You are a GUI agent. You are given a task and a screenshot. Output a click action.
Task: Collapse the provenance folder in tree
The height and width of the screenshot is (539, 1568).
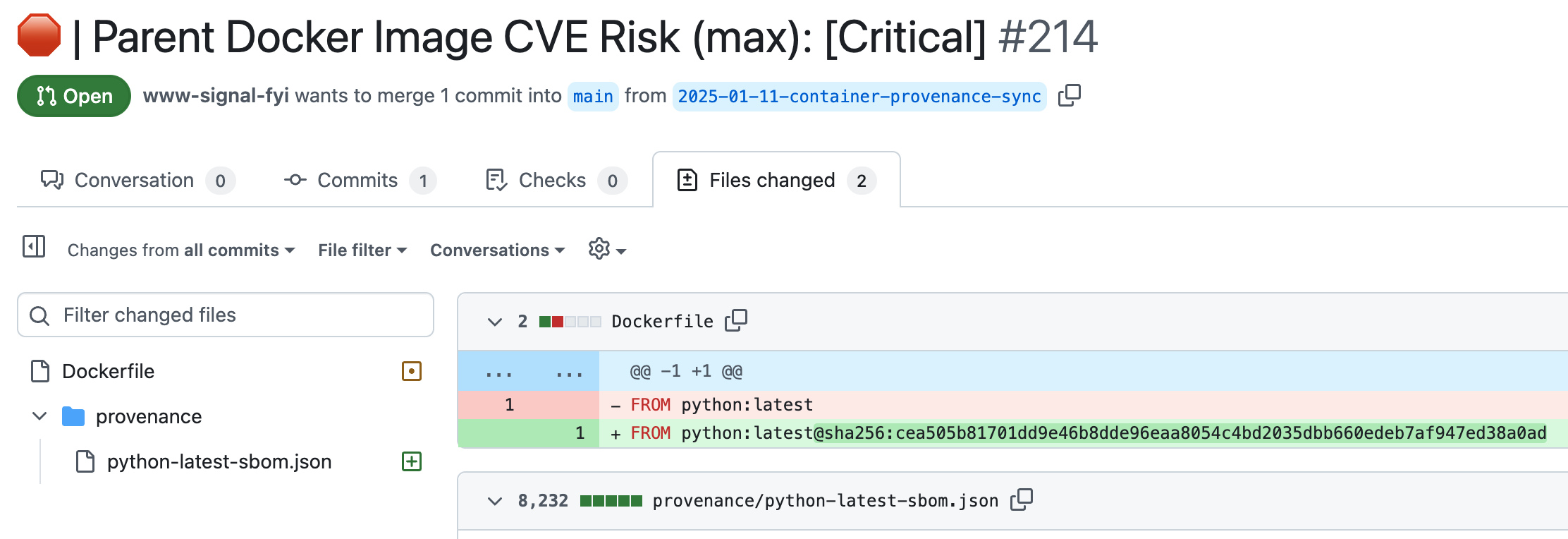(39, 416)
